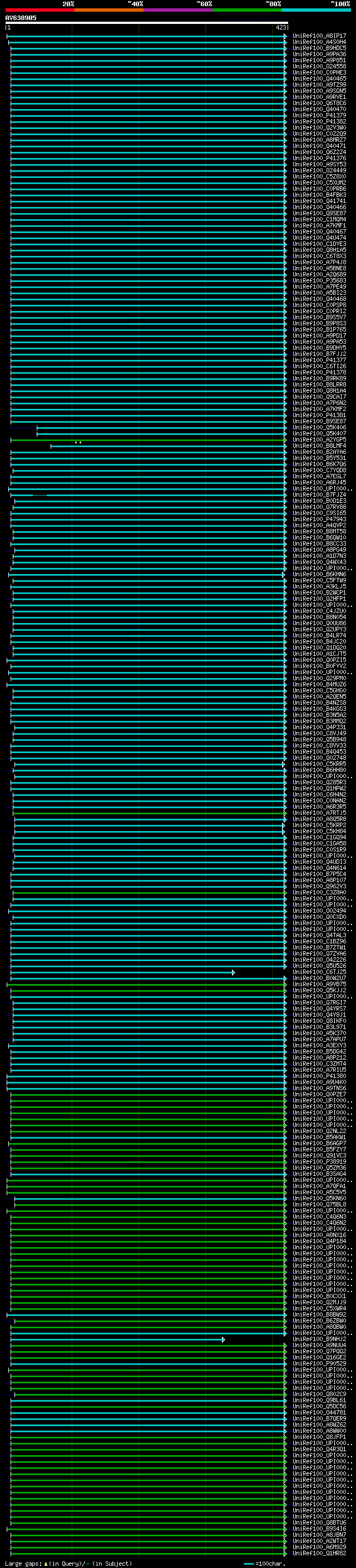Click hit label UniRef100_Q9SE87
This screenshot has width=356, height=1568.
coord(319,213)
